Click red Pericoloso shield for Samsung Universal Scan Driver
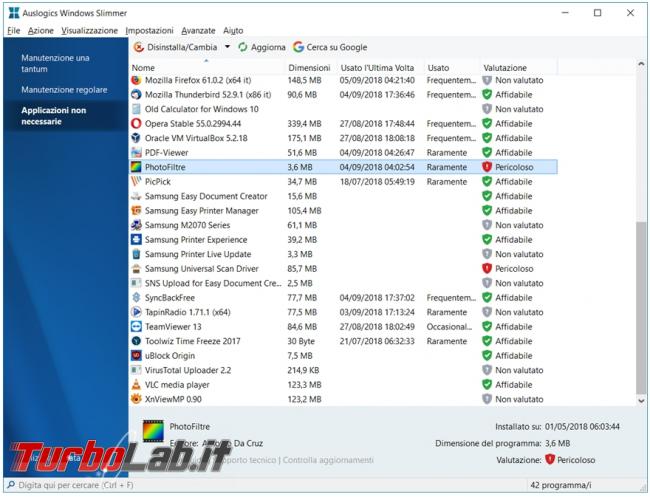 click(x=487, y=269)
